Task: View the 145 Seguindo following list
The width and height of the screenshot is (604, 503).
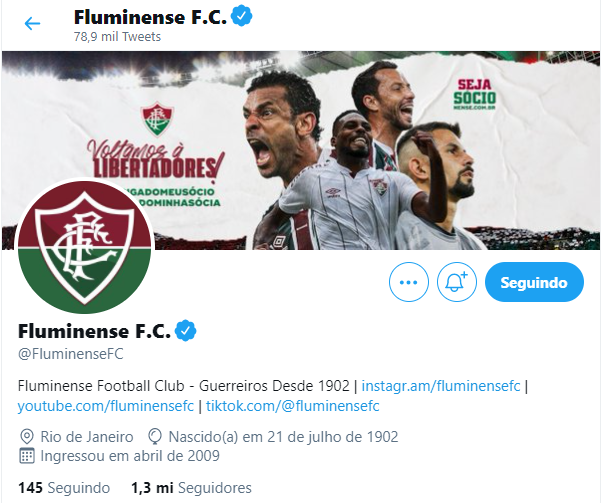Action: click(64, 488)
